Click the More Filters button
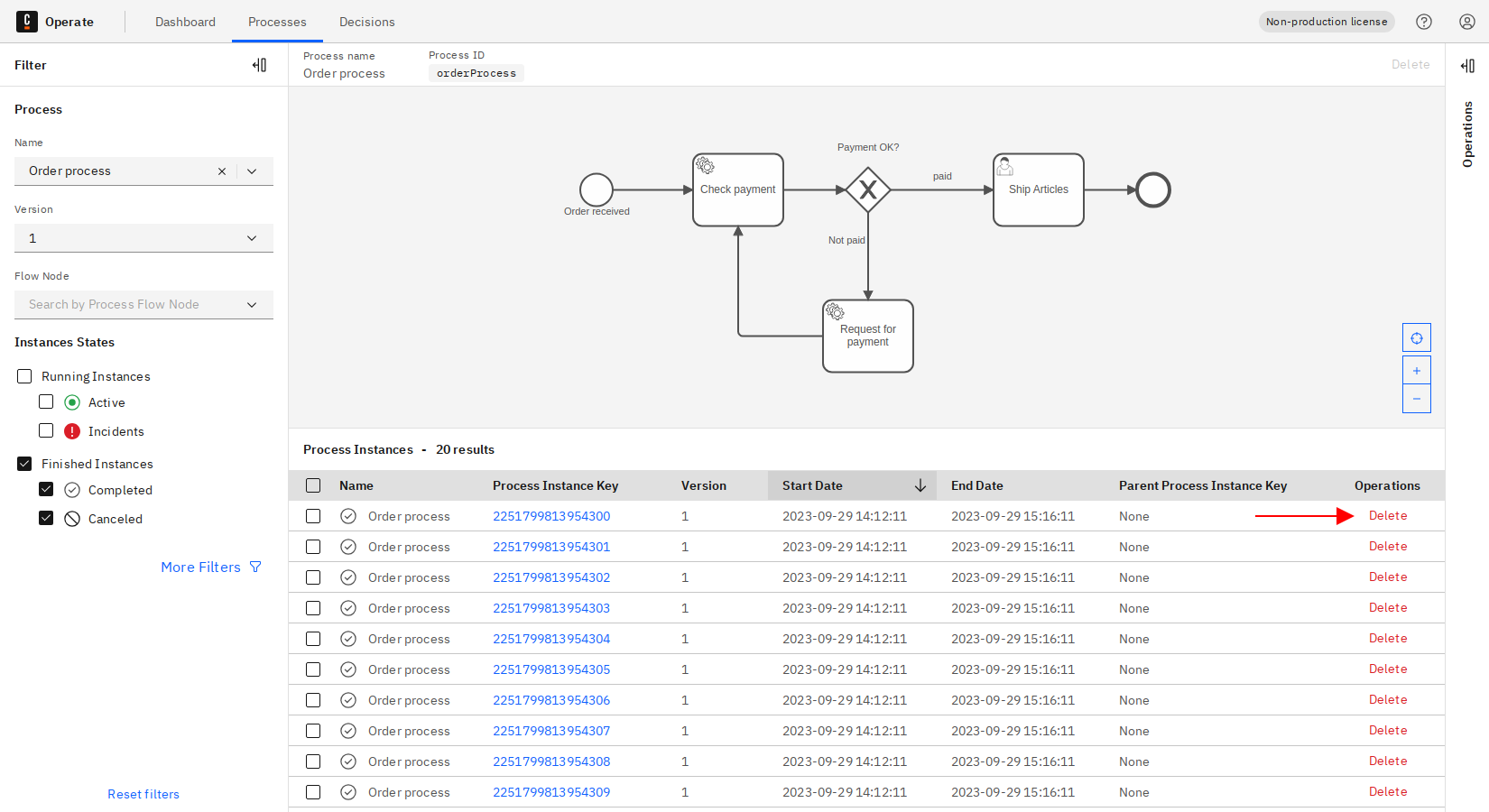This screenshot has width=1489, height=812. tap(210, 567)
